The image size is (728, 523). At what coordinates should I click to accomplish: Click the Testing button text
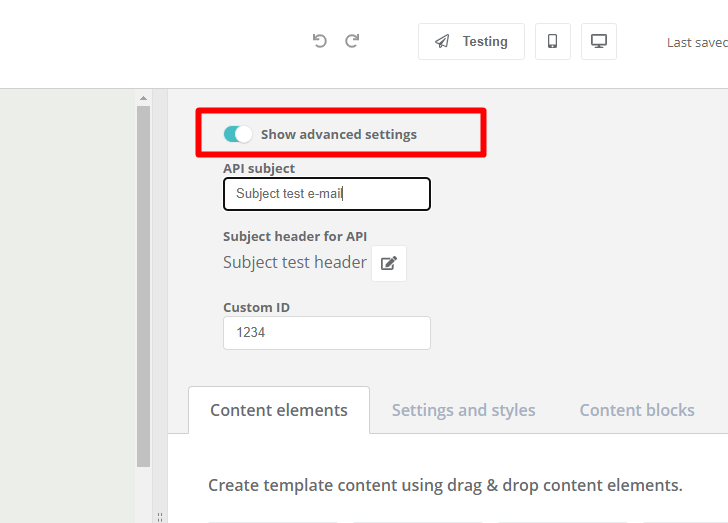(485, 41)
